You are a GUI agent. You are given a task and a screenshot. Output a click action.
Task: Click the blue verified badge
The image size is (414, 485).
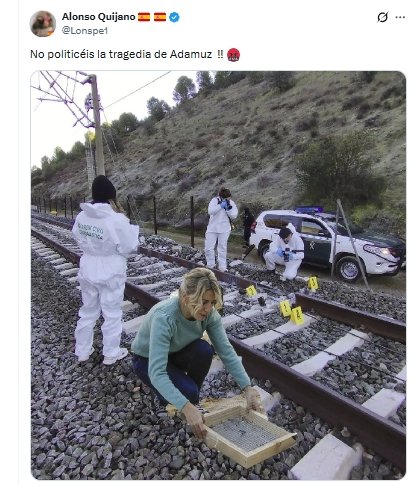click(x=174, y=17)
